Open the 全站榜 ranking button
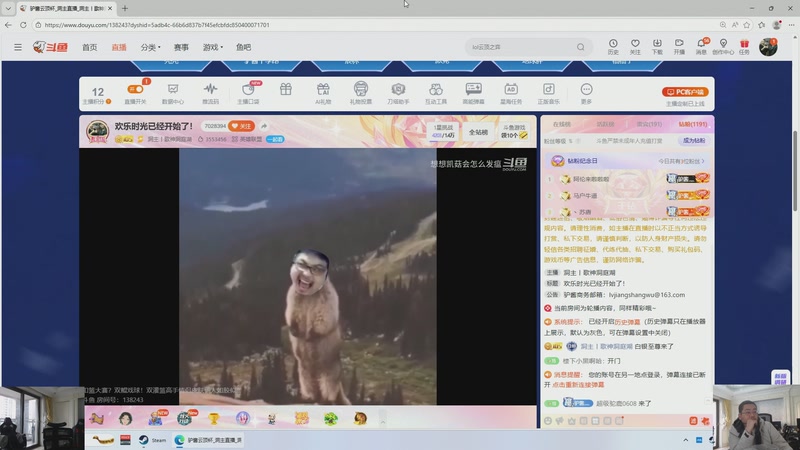This screenshot has height=450, width=800. tap(478, 132)
